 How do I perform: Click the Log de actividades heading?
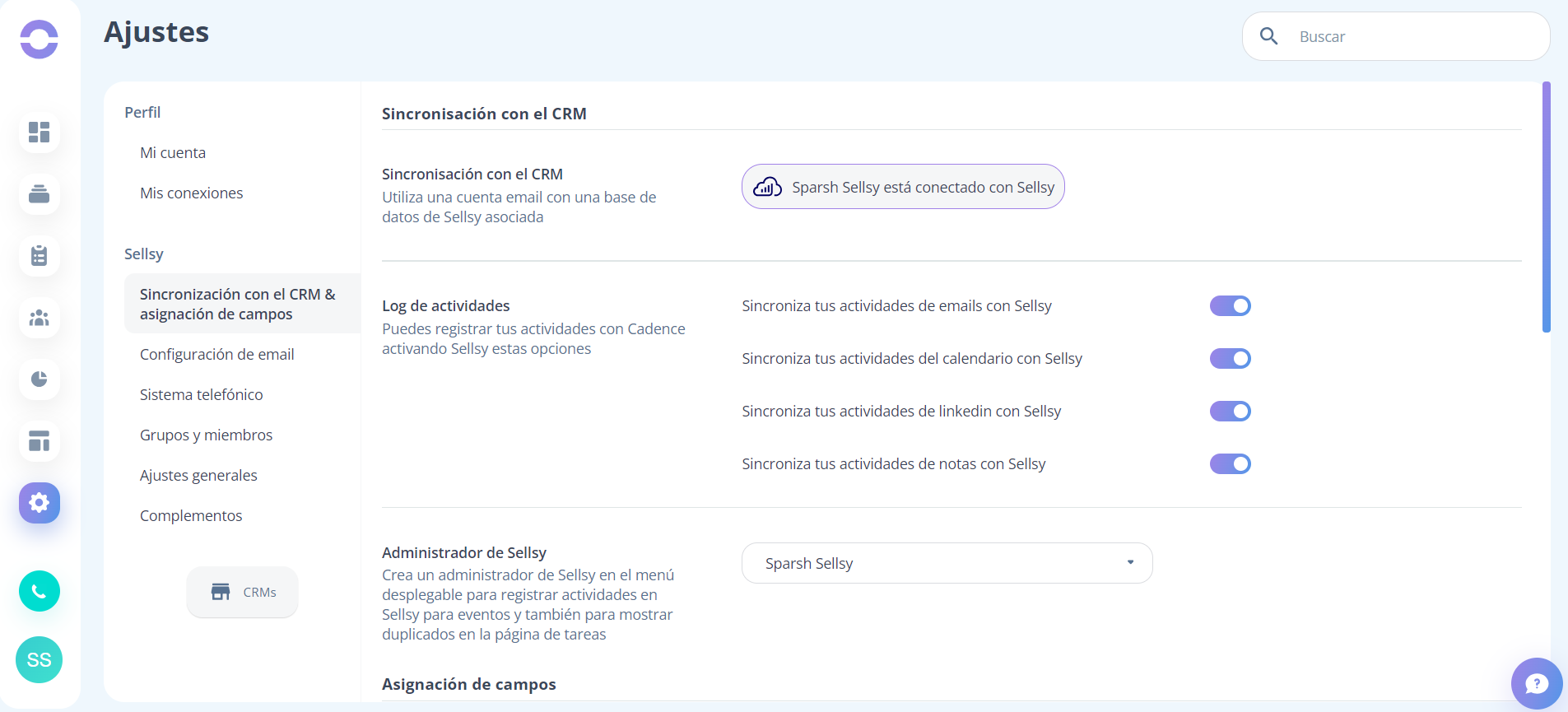pyautogui.click(x=446, y=305)
